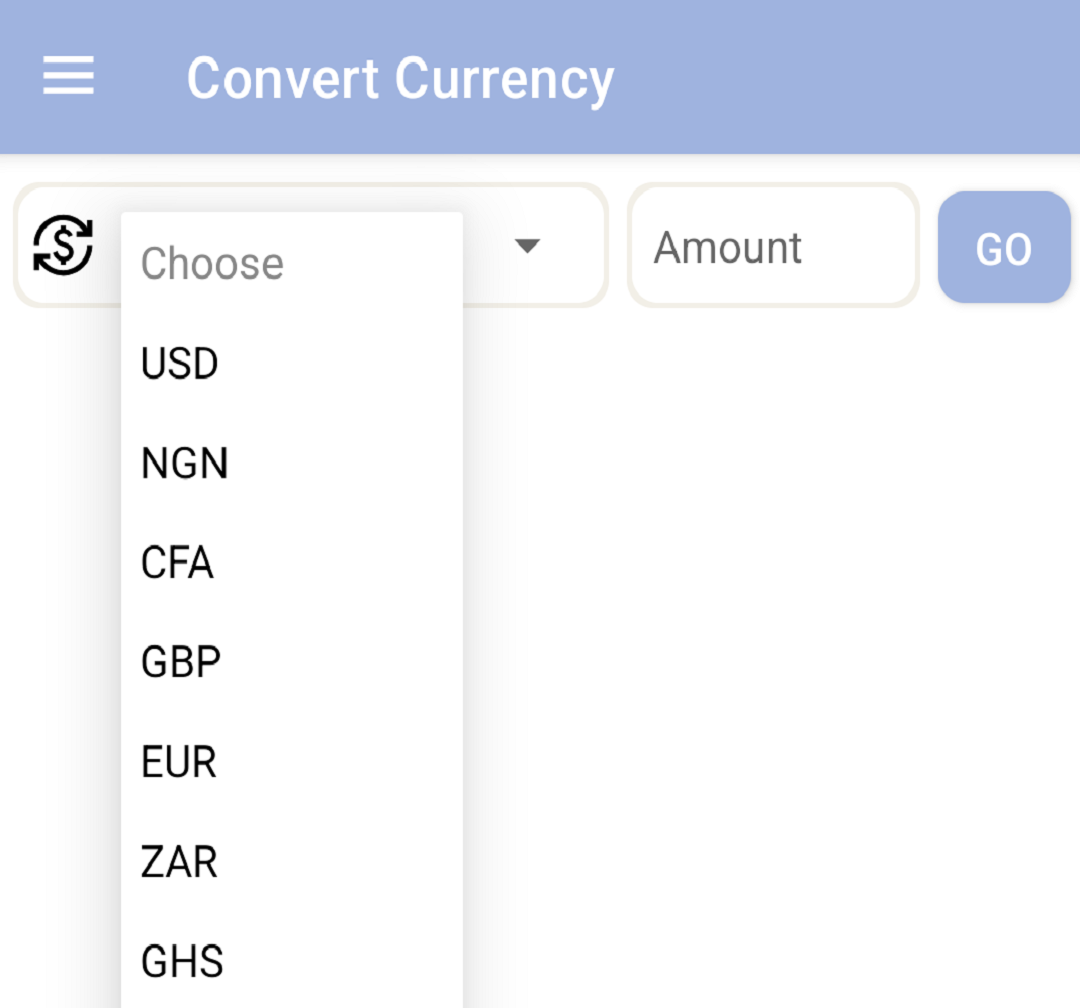
Task: Select the Choose placeholder option
Action: pyautogui.click(x=212, y=264)
